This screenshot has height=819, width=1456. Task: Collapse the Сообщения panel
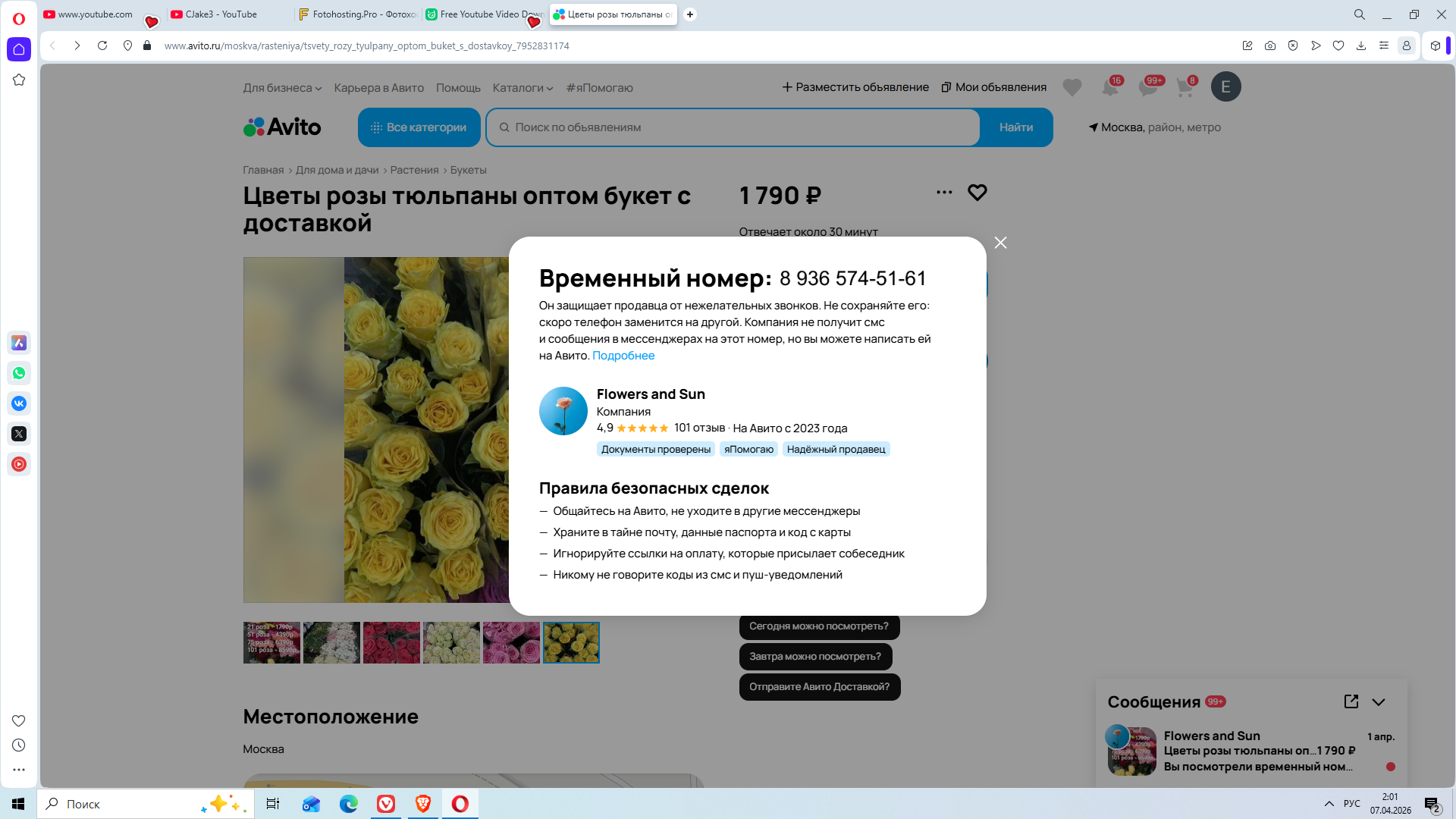click(1379, 701)
